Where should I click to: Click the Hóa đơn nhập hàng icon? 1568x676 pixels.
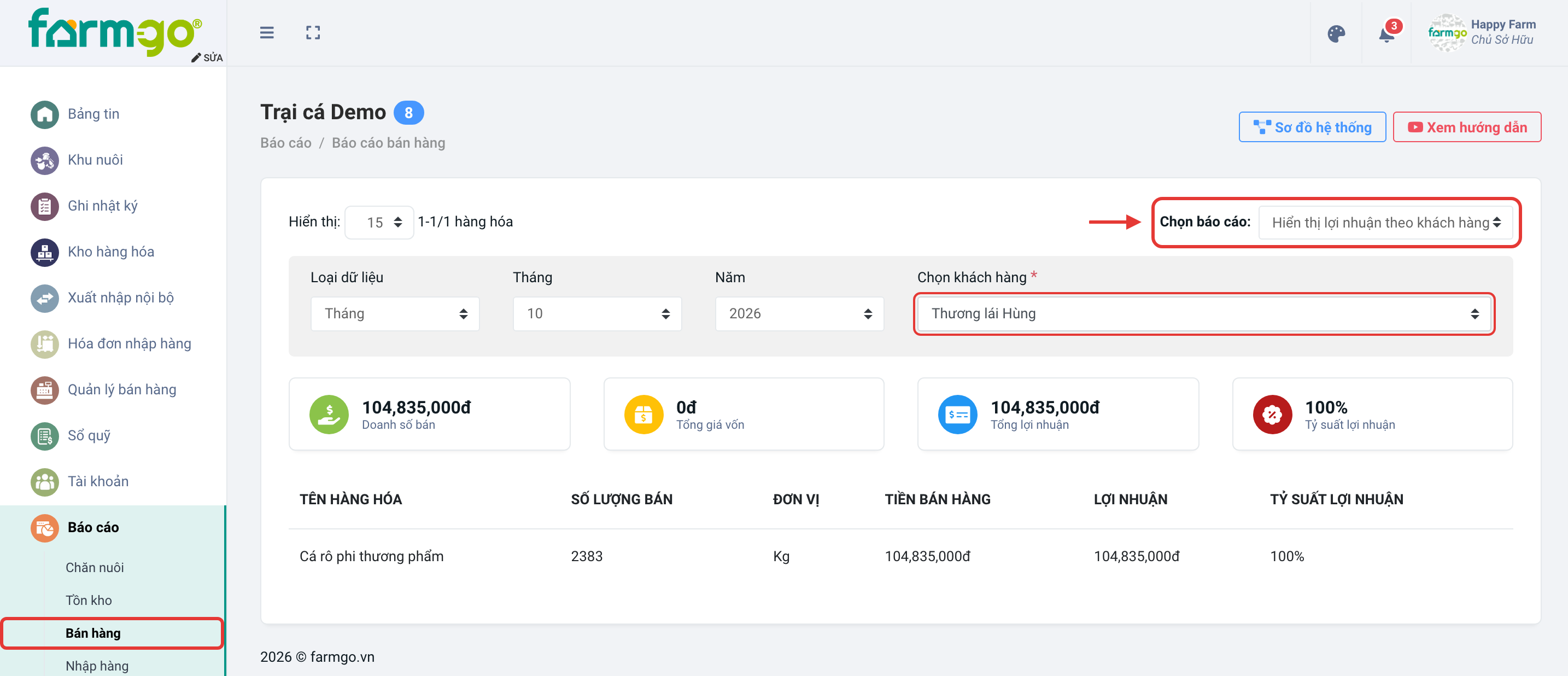[44, 344]
